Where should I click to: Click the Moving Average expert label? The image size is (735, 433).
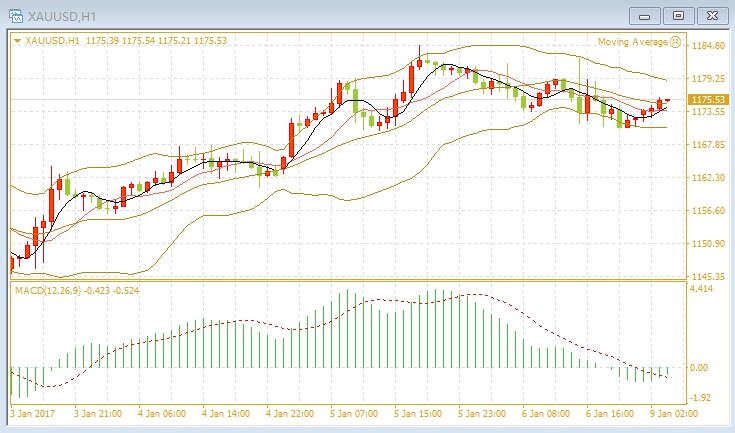(x=633, y=42)
